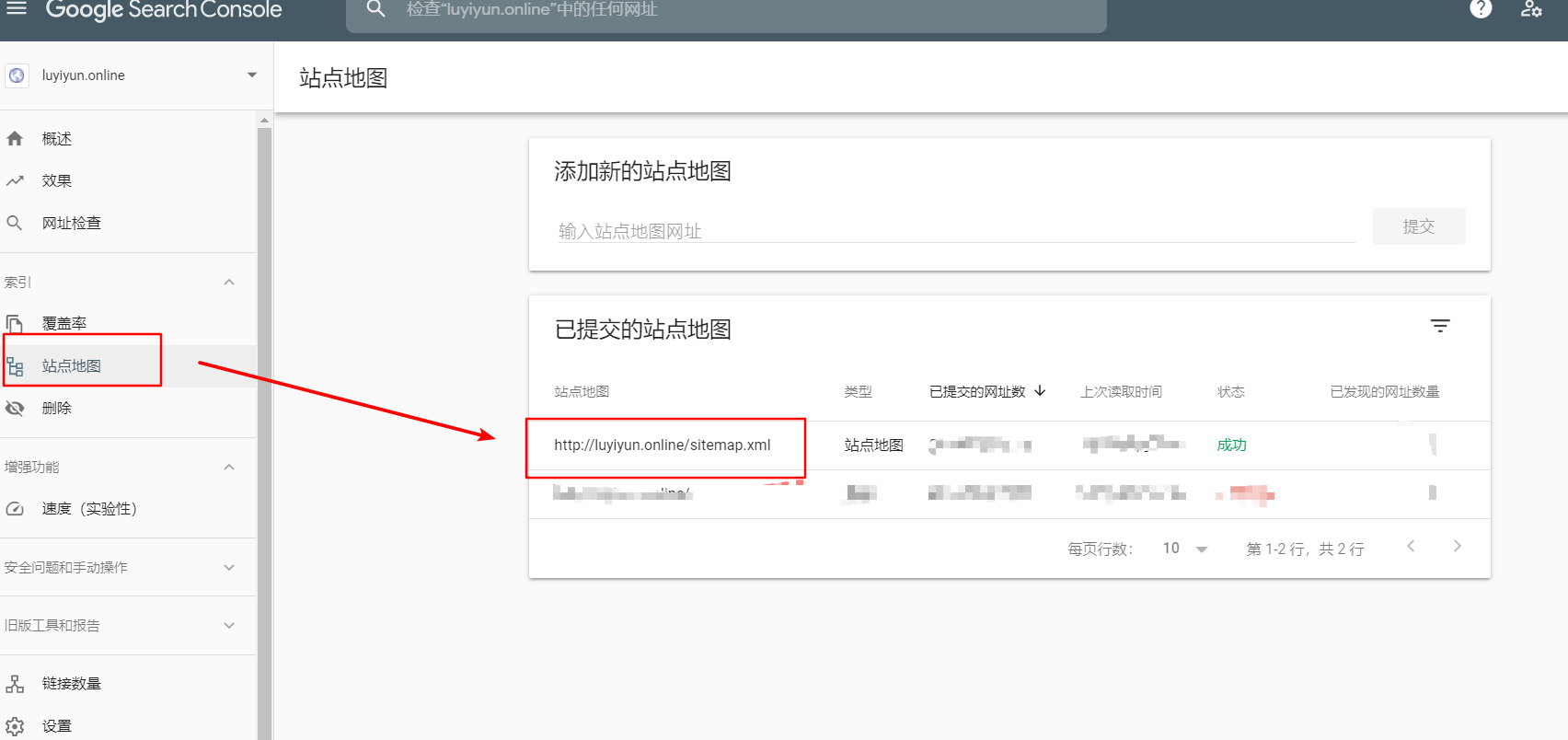Viewport: 1568px width, 740px height.
Task: Click the 已发现的网址数量 column header
Action: [x=1385, y=392]
